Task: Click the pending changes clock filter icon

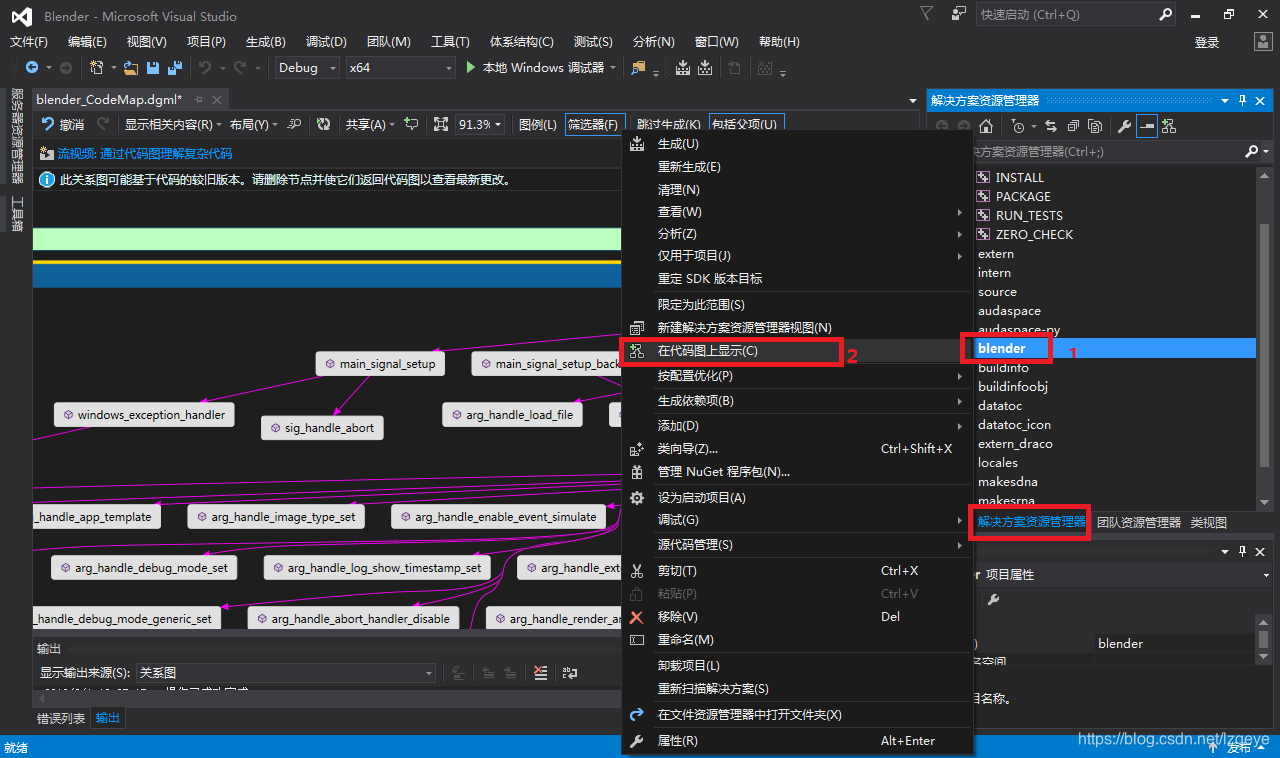Action: click(x=1017, y=126)
